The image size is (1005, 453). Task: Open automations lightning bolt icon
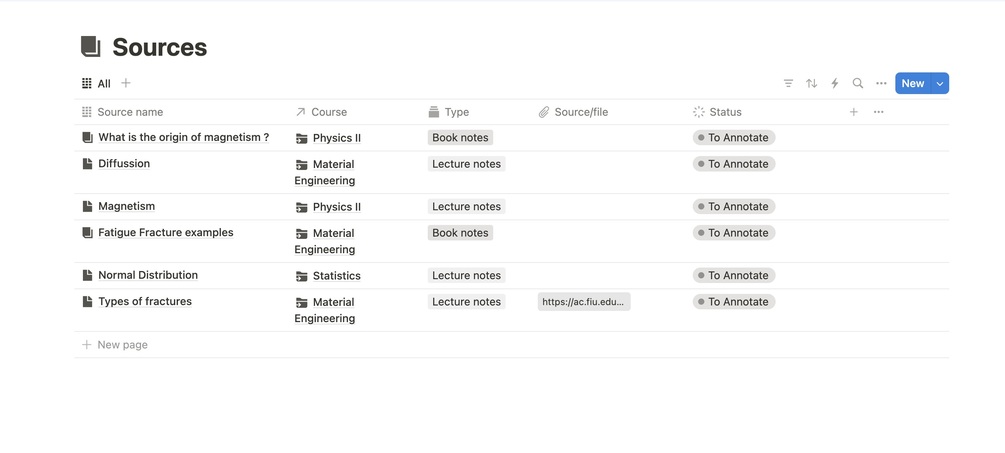pos(834,83)
